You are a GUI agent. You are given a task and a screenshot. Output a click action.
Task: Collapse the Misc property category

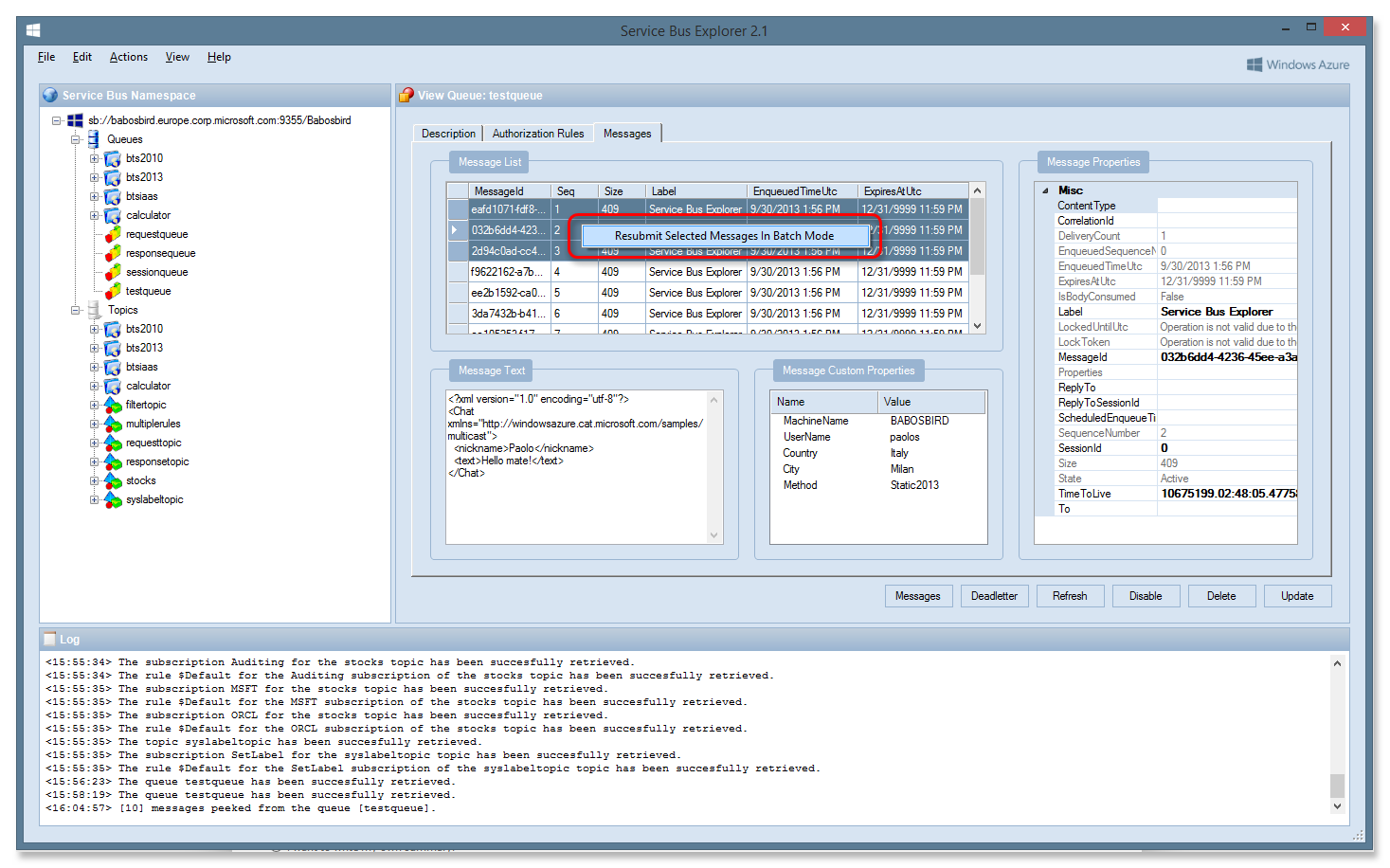click(1046, 190)
